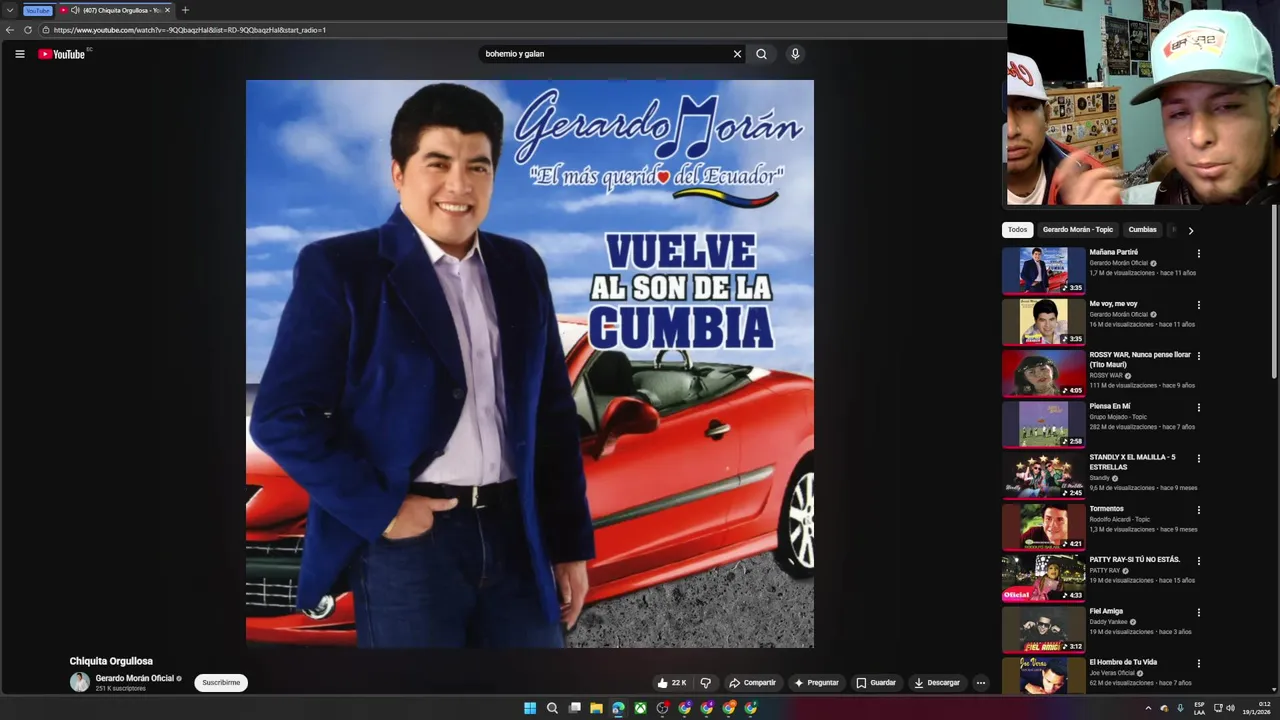Select the Gerardo Morán - Topic chip
The image size is (1280, 720).
click(x=1077, y=230)
